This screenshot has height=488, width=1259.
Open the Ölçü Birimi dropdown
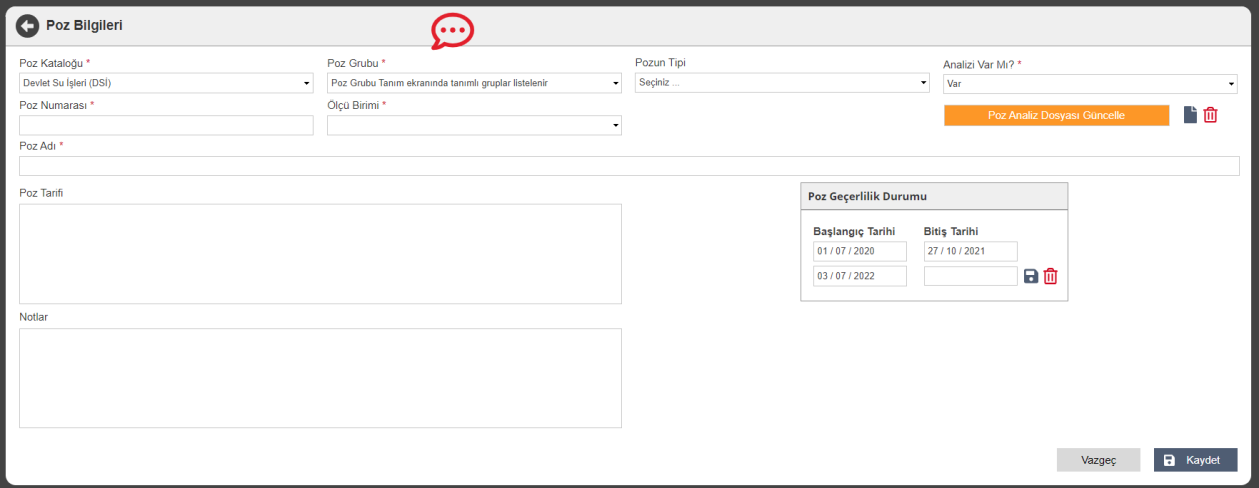click(474, 125)
